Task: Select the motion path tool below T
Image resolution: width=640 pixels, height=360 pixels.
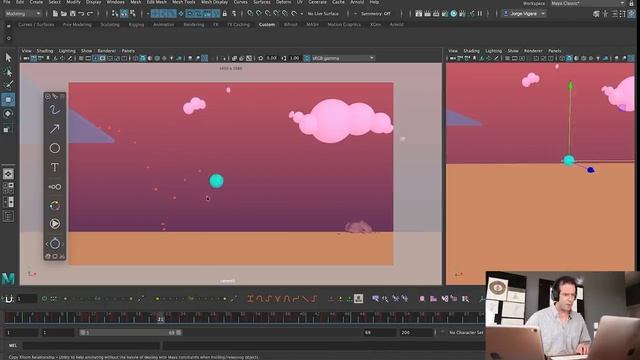Action: (55, 187)
